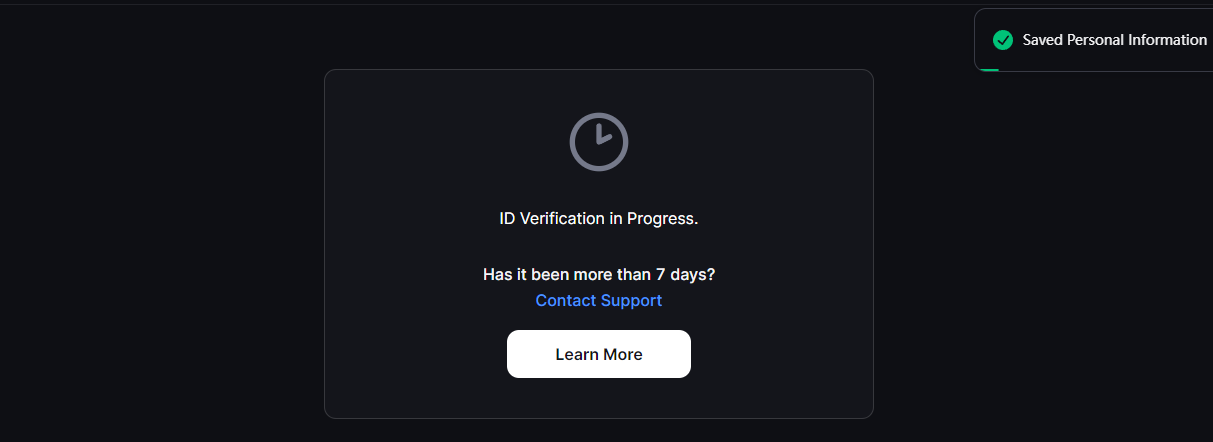1213x442 pixels.
Task: Click the green checkmark success icon
Action: click(x=1002, y=40)
